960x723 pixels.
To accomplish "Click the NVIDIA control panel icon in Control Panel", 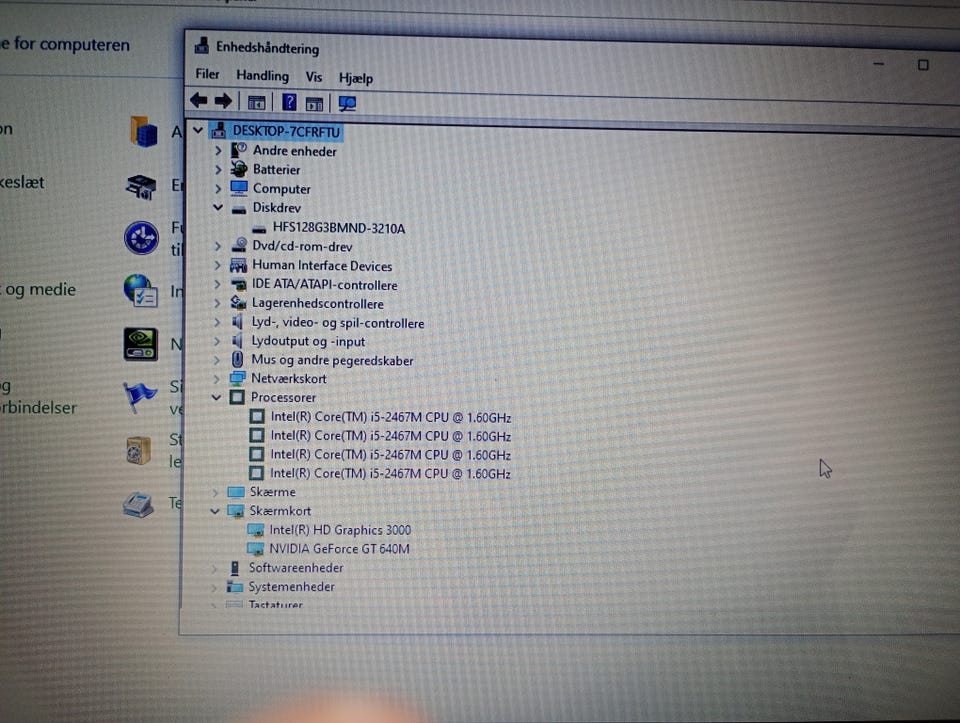I will (141, 344).
